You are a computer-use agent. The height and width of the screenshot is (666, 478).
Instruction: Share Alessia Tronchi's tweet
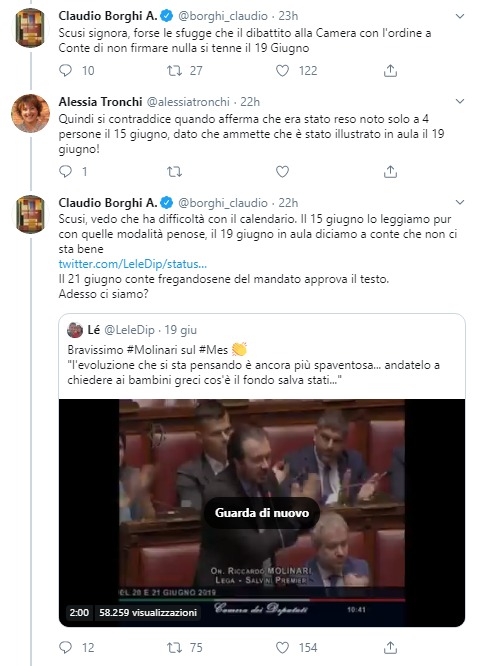coord(390,172)
